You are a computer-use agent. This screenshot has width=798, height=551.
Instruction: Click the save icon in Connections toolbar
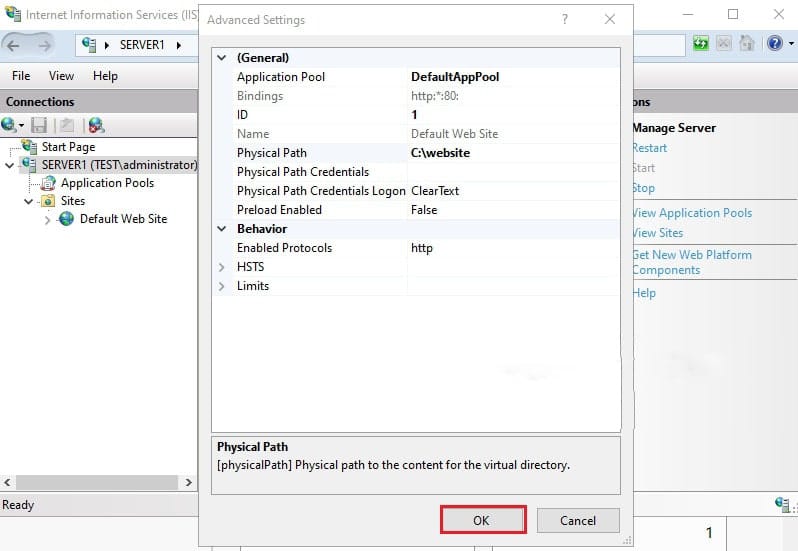pyautogui.click(x=39, y=125)
